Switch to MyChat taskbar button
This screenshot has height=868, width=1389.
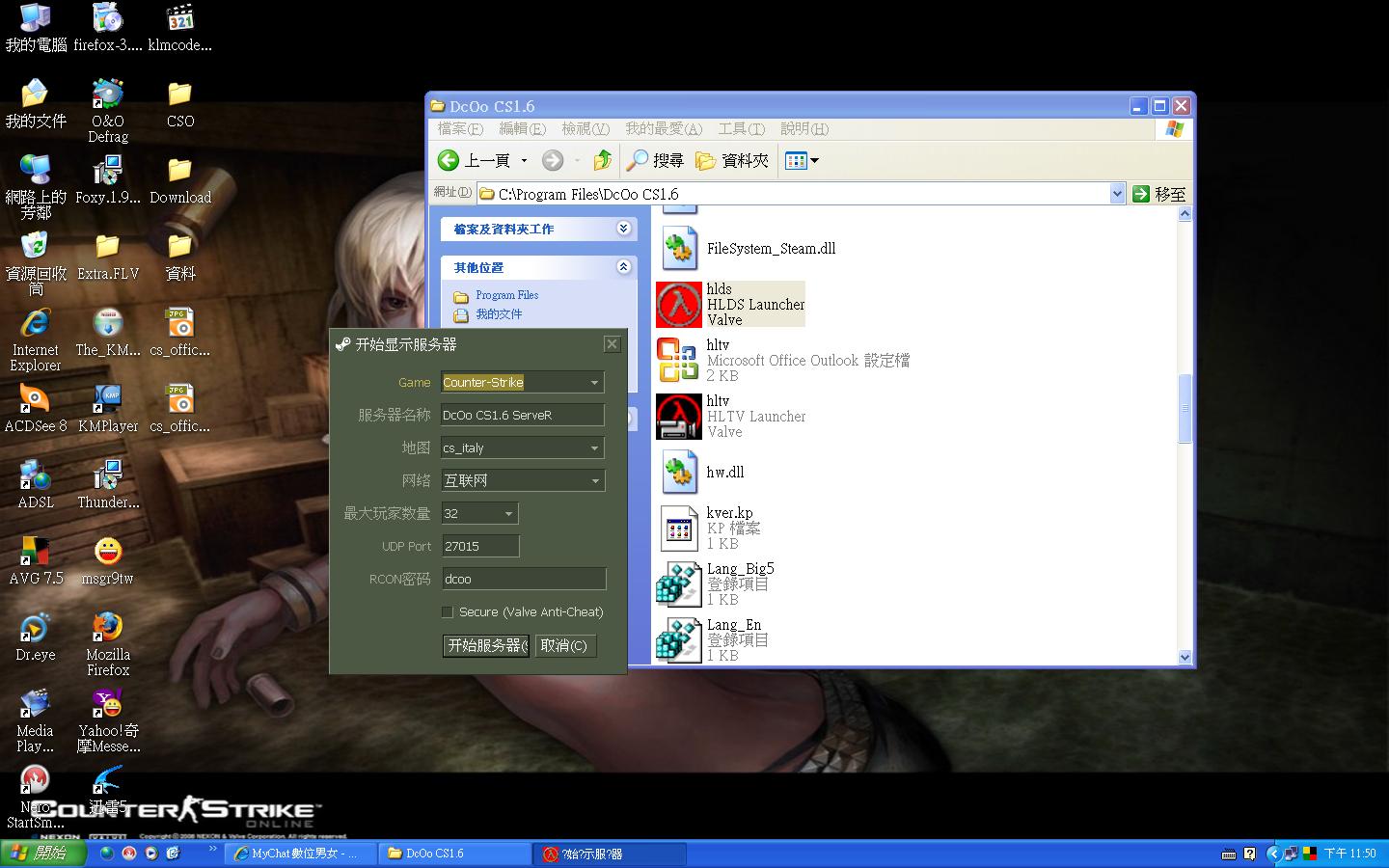[x=300, y=854]
